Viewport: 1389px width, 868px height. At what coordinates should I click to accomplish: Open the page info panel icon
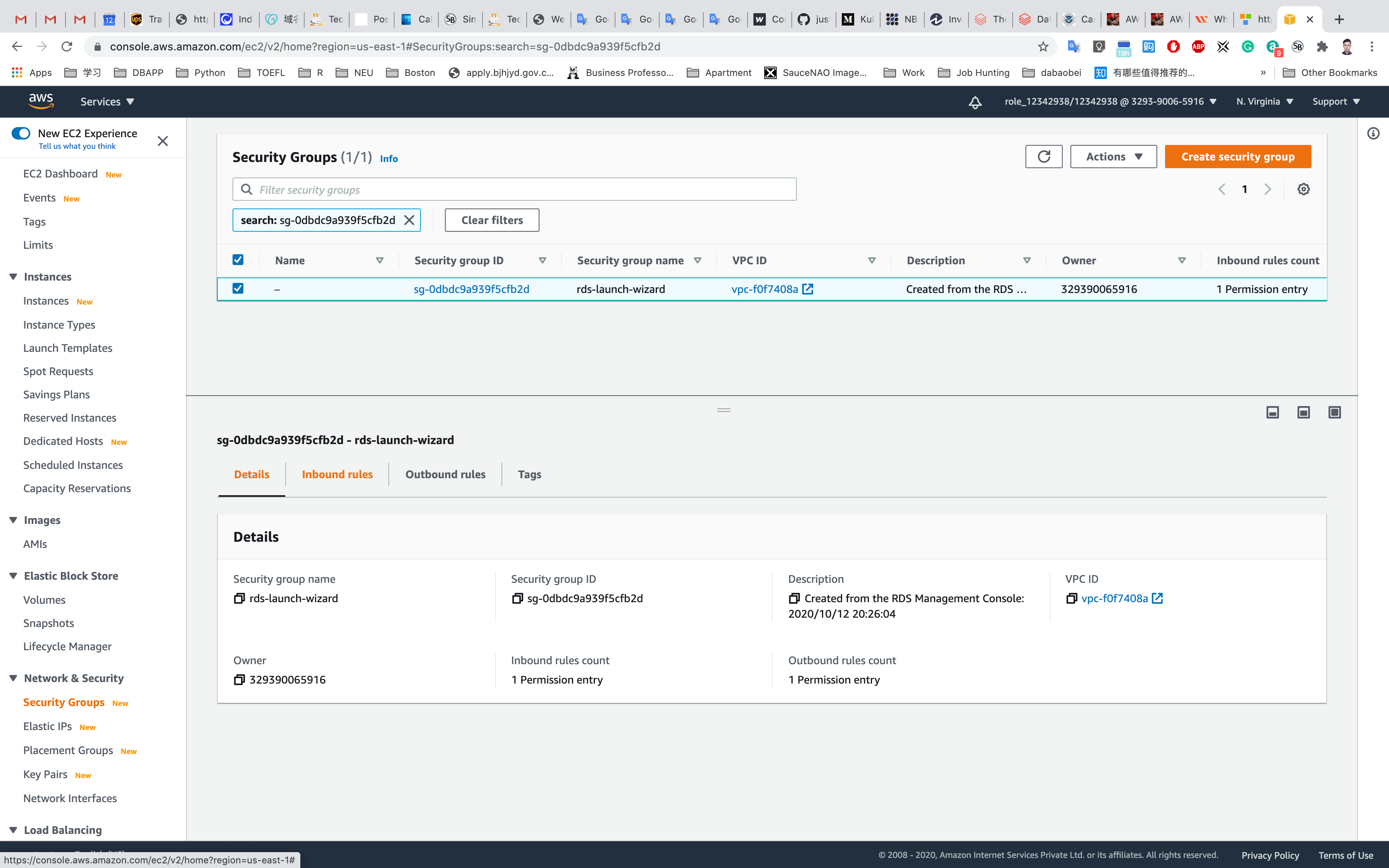pyautogui.click(x=1373, y=134)
